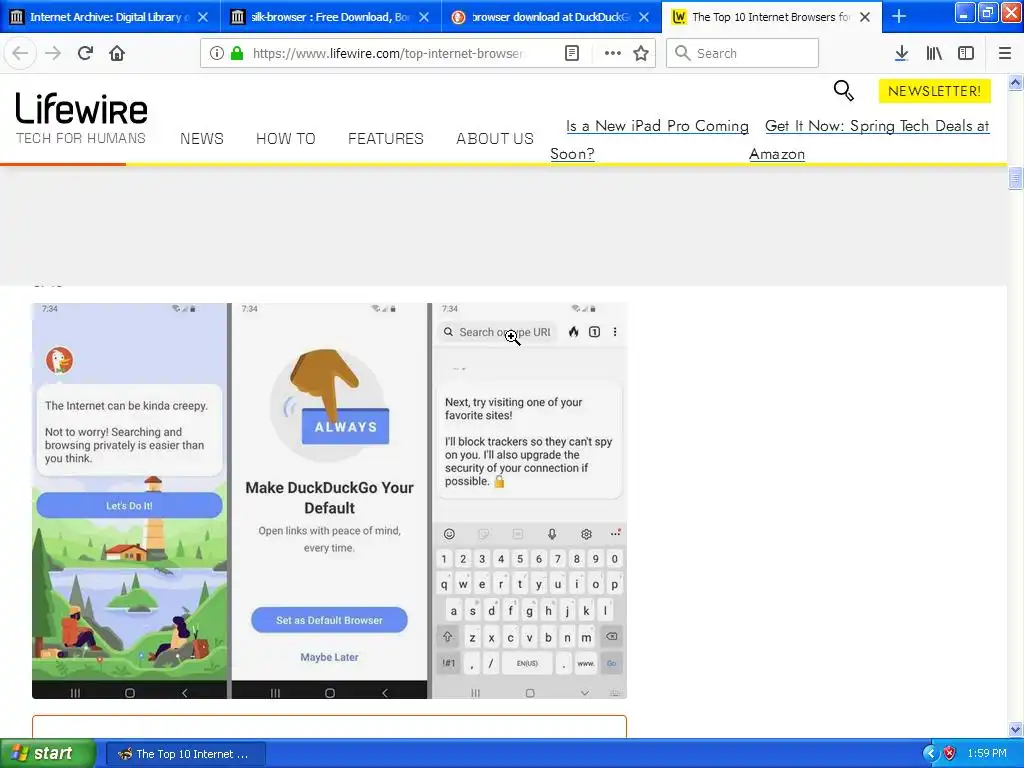Viewport: 1024px width, 768px height.
Task: Click the yellow NEWSLETTER! button
Action: tap(934, 91)
